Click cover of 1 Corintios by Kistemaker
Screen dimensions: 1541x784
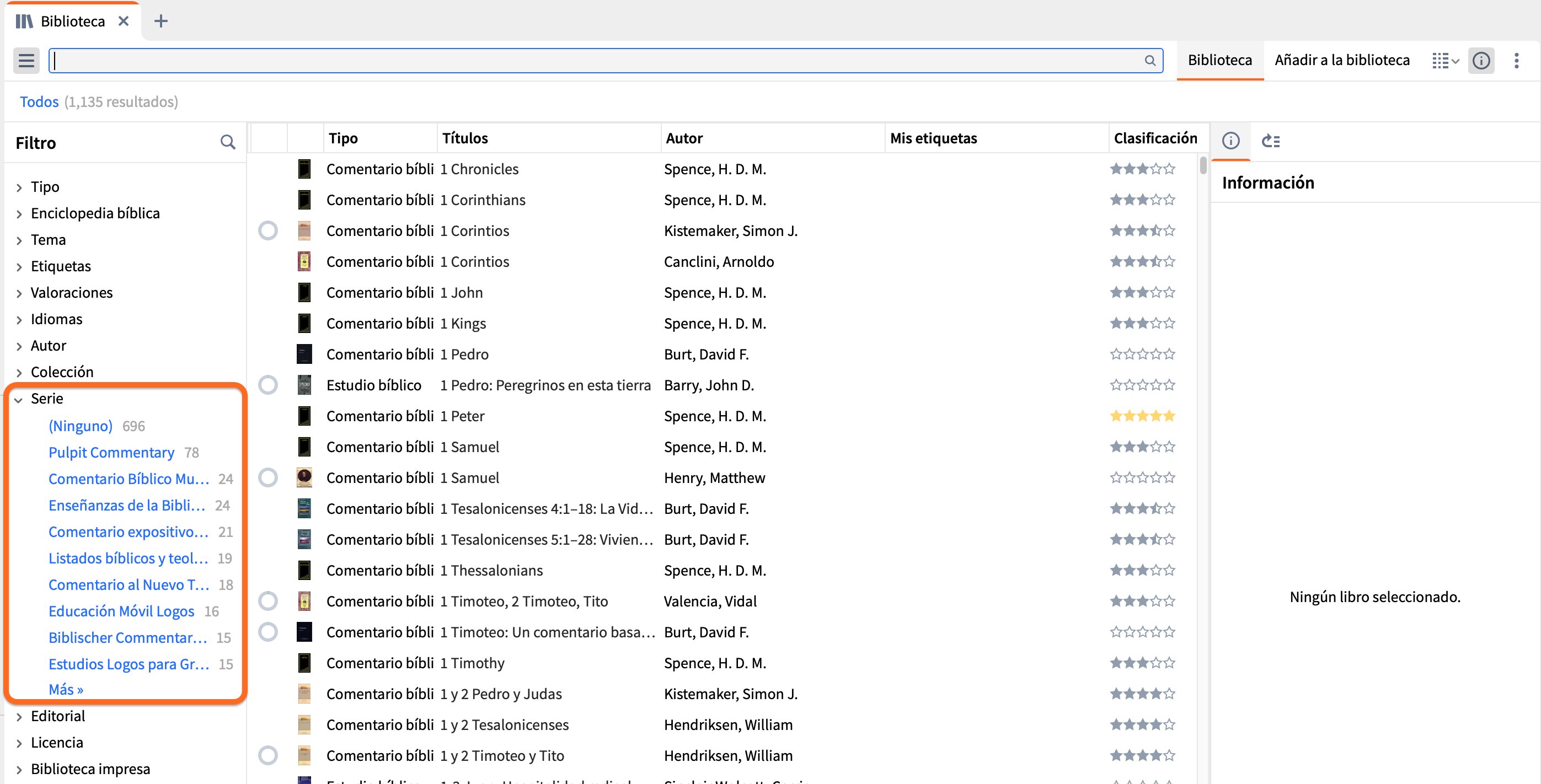tap(304, 230)
